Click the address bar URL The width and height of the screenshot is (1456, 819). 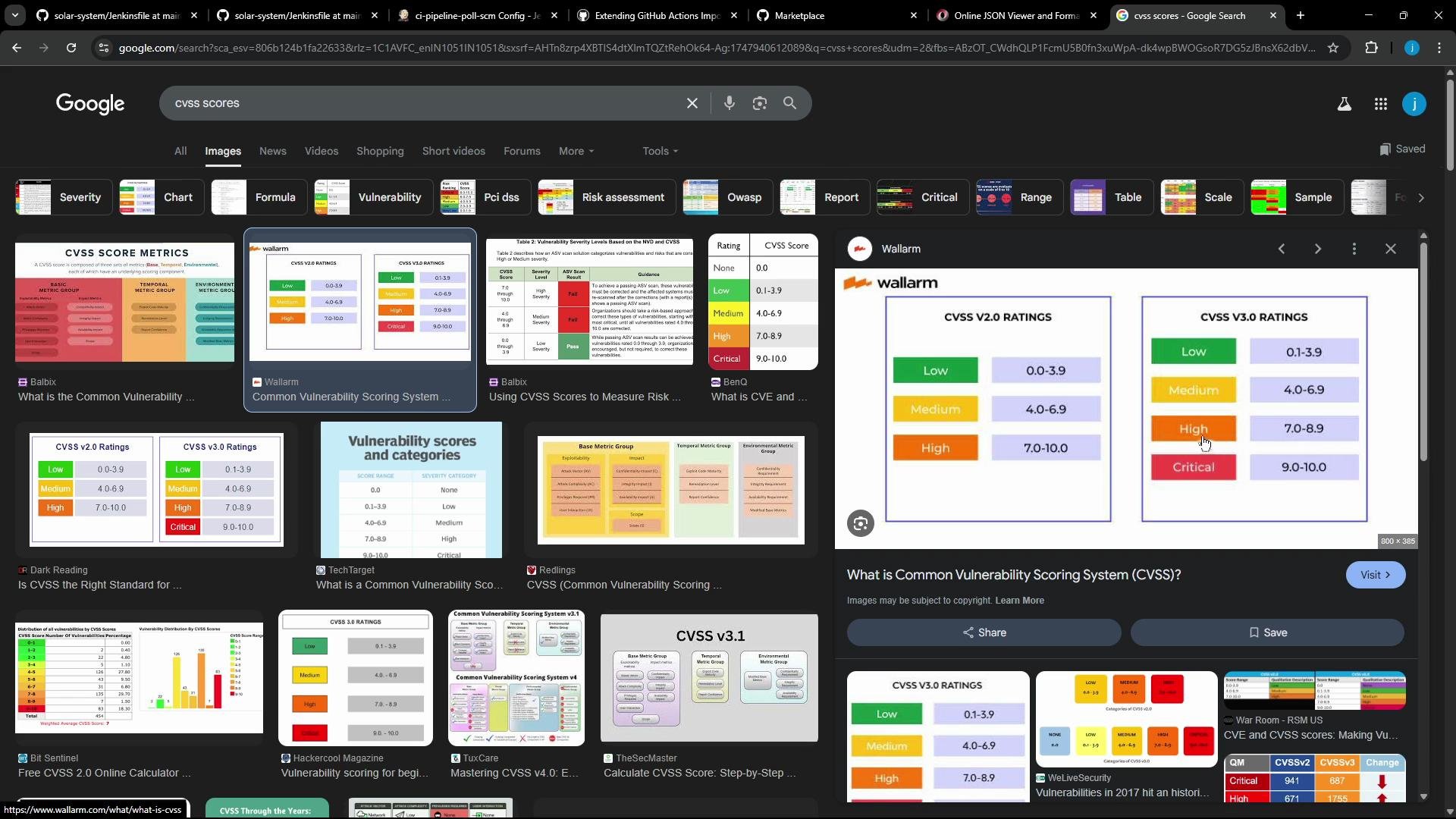717,48
